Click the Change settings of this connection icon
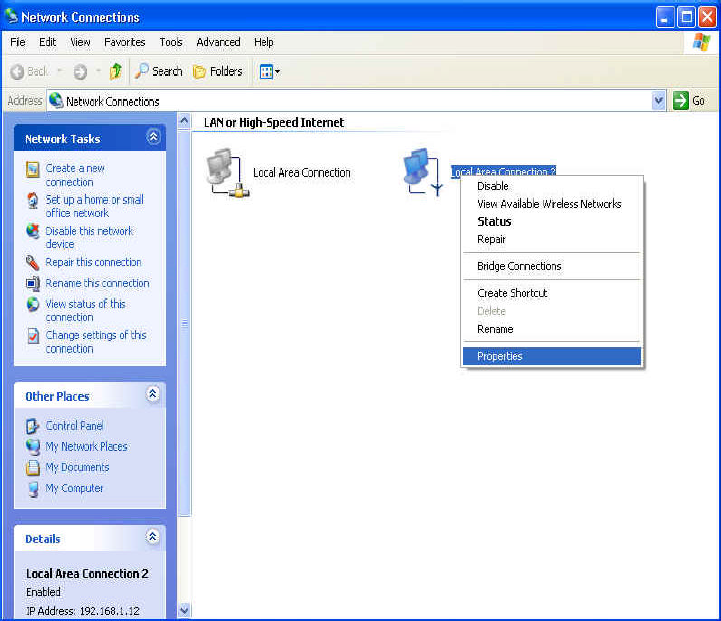 pyautogui.click(x=33, y=336)
